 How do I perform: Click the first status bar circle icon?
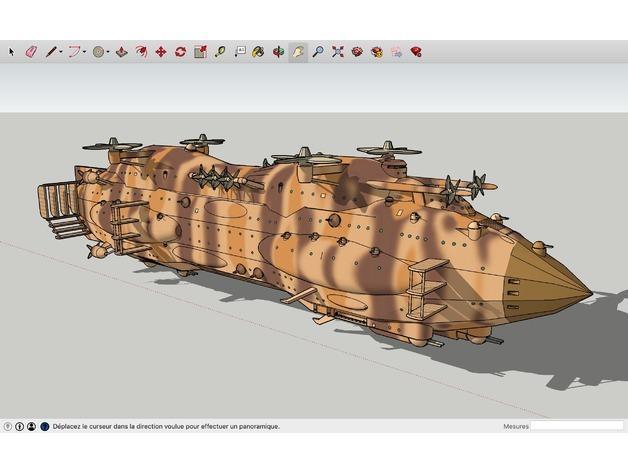(x=9, y=426)
